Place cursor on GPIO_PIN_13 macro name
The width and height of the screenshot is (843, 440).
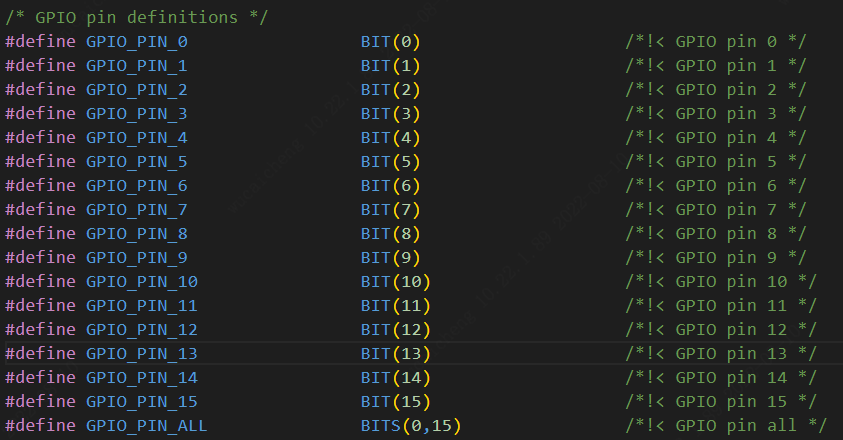(x=141, y=354)
